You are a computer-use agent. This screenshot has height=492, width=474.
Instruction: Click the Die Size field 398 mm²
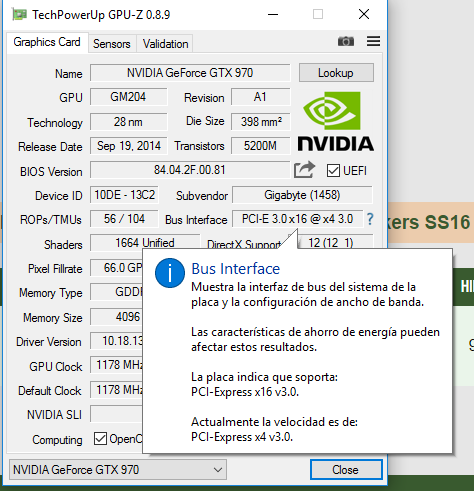[x=260, y=122]
